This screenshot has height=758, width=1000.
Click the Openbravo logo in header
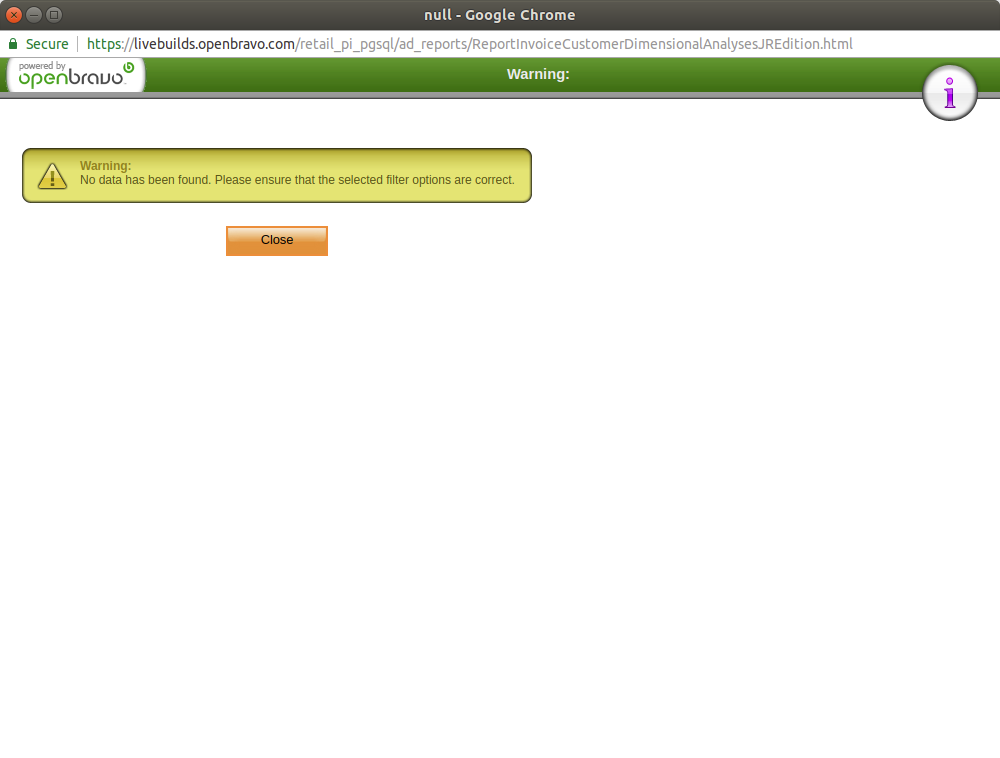coord(76,76)
